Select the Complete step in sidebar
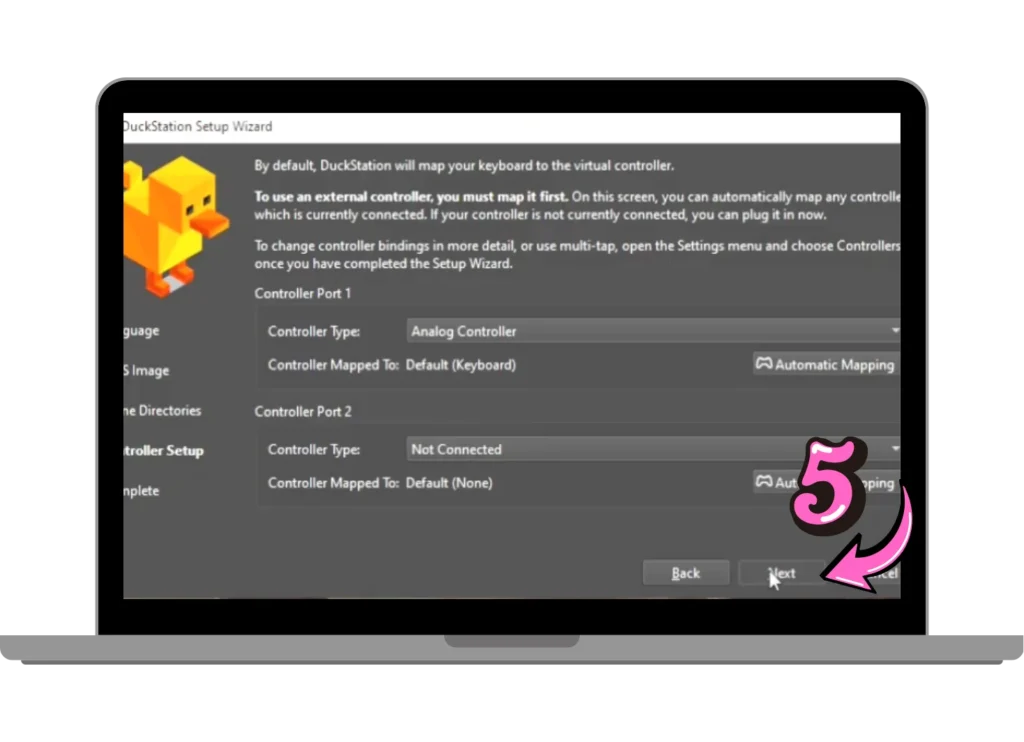 (x=141, y=491)
